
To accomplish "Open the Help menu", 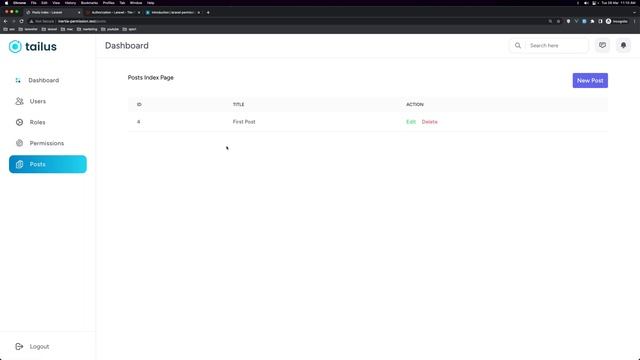I will pyautogui.click(x=151, y=3).
